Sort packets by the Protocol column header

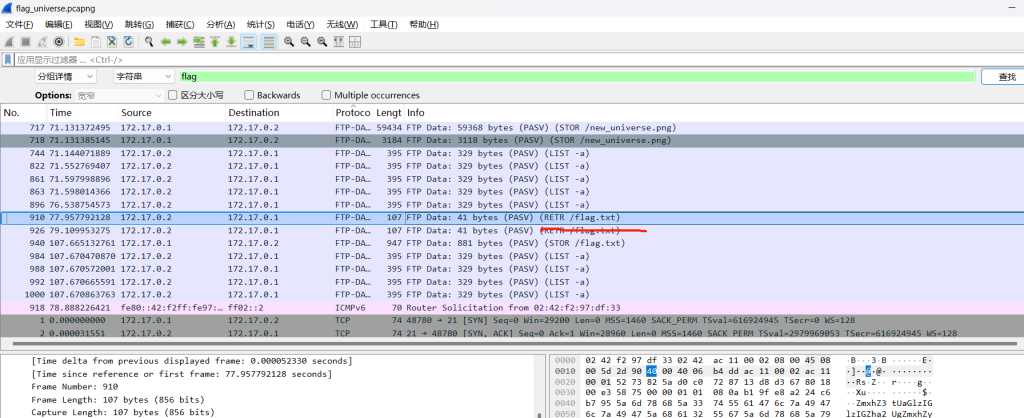(351, 113)
